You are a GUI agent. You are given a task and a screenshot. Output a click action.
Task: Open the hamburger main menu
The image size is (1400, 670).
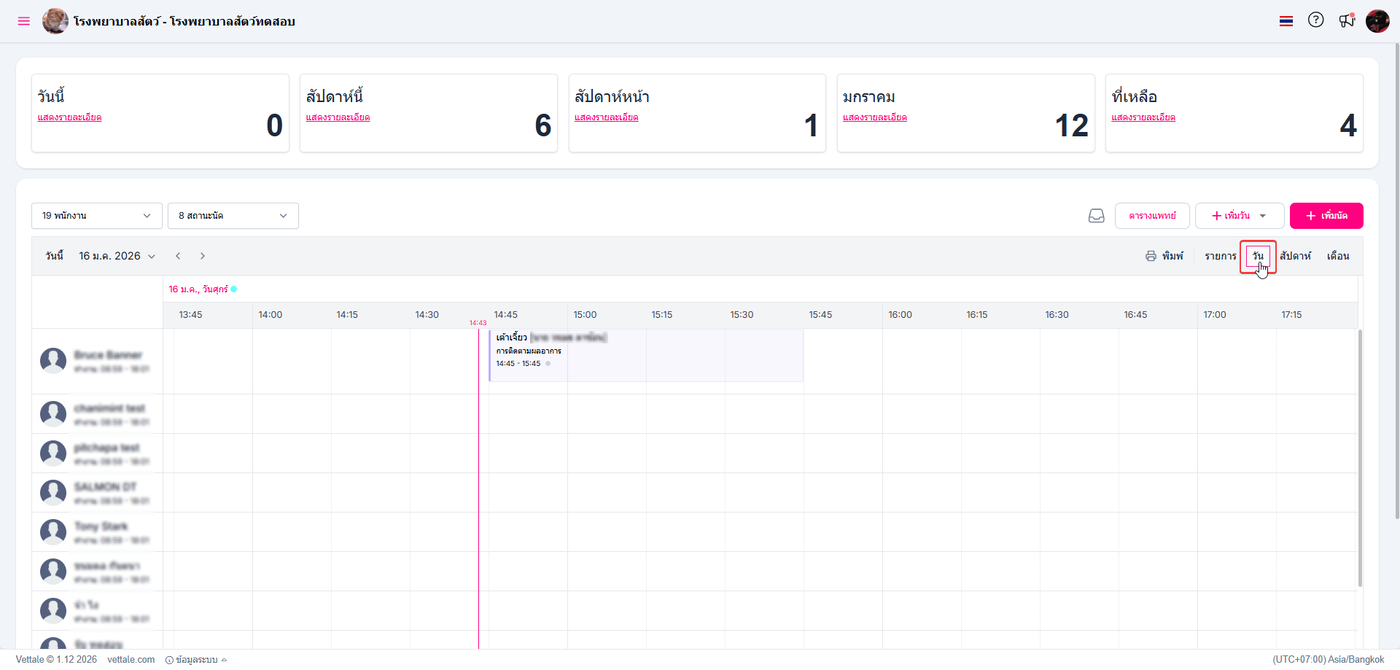tap(24, 21)
